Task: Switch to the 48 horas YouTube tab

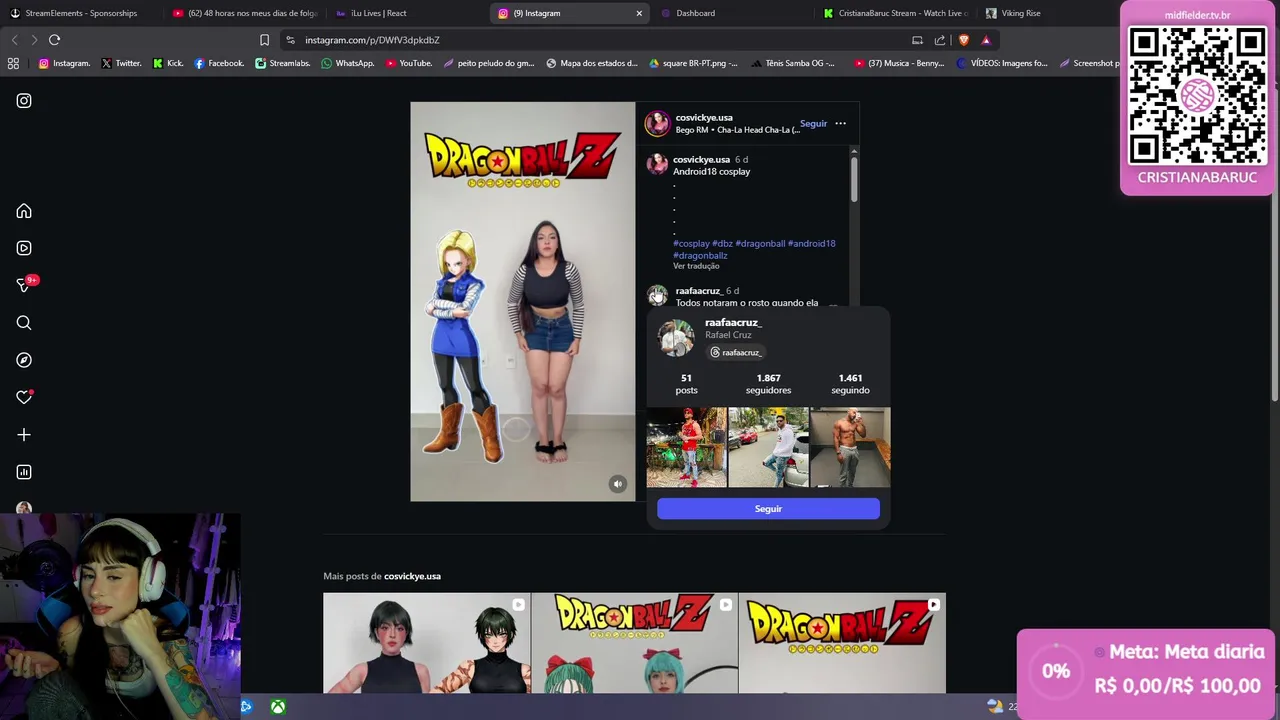Action: (244, 13)
